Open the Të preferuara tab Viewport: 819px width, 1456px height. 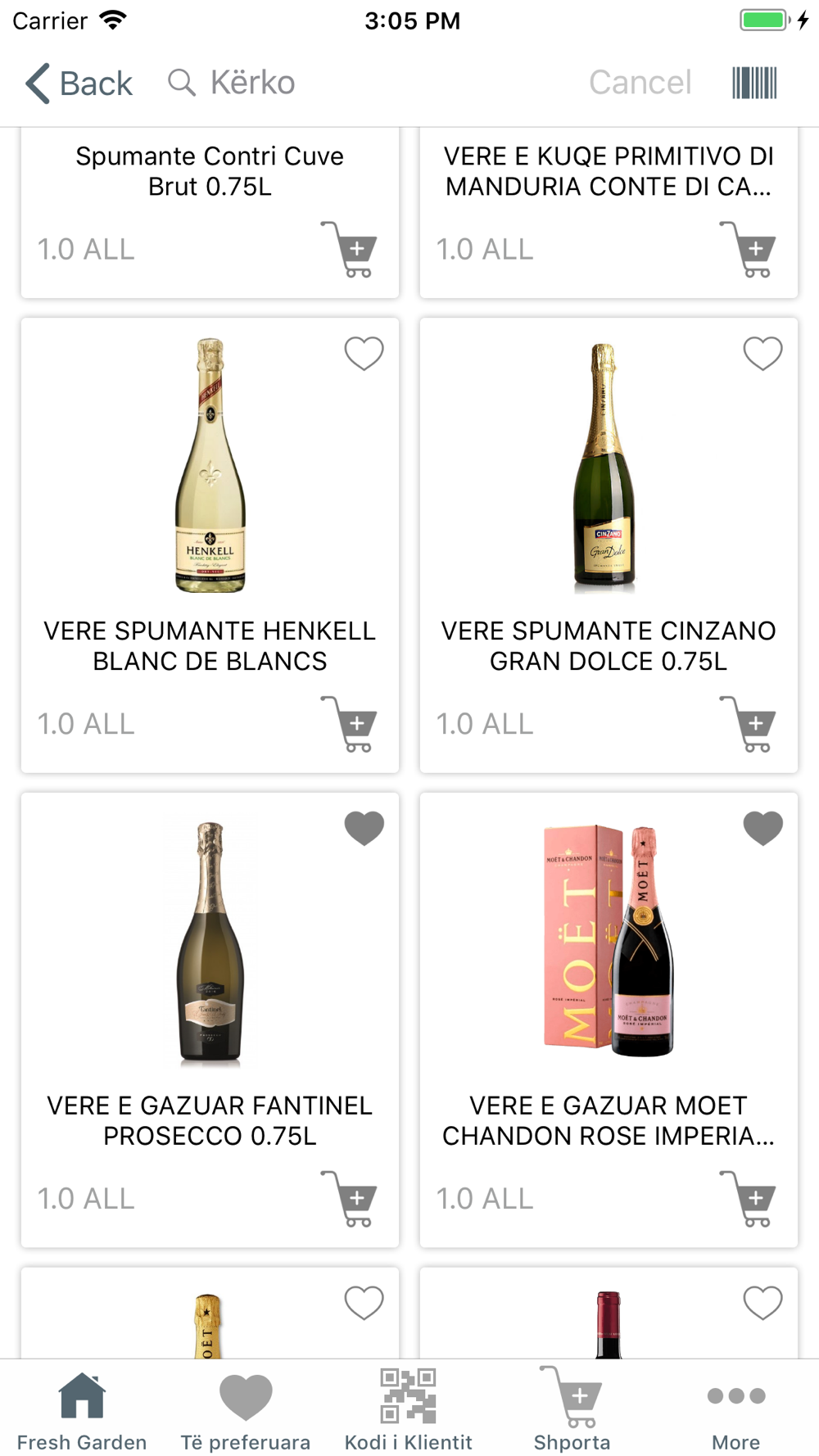click(246, 1410)
